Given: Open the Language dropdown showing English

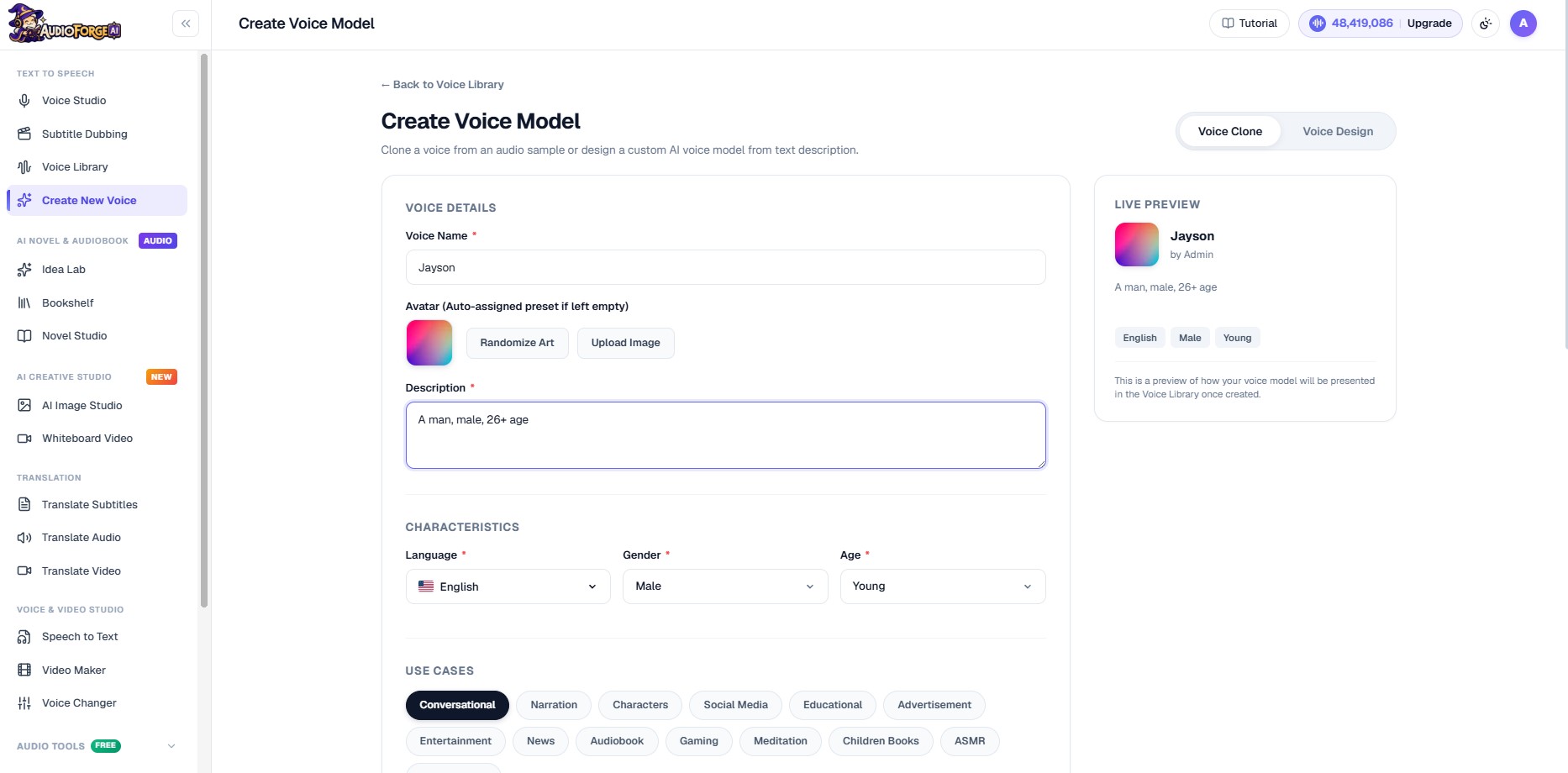Looking at the screenshot, I should click(x=508, y=586).
